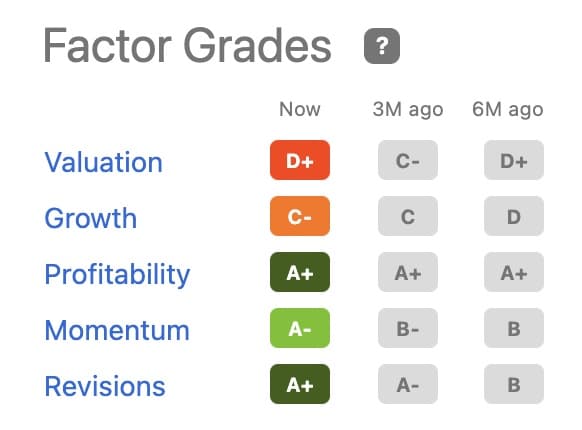Click Valuation C- grade from 3M ago

408,160
